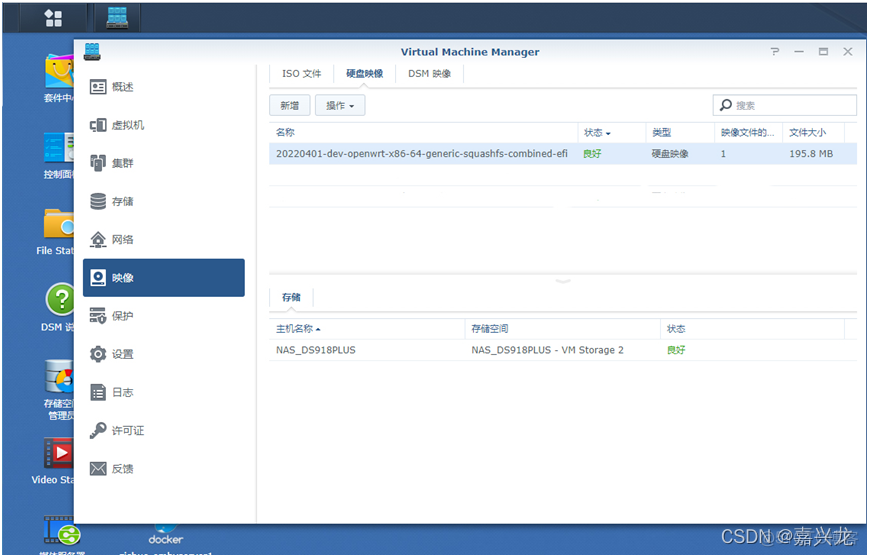Sort by the 文件大小 column header

[813, 132]
